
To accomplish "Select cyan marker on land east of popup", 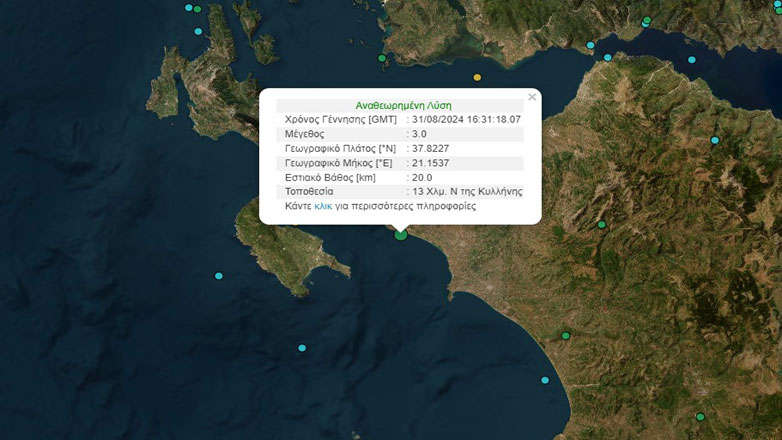I will pos(715,139).
